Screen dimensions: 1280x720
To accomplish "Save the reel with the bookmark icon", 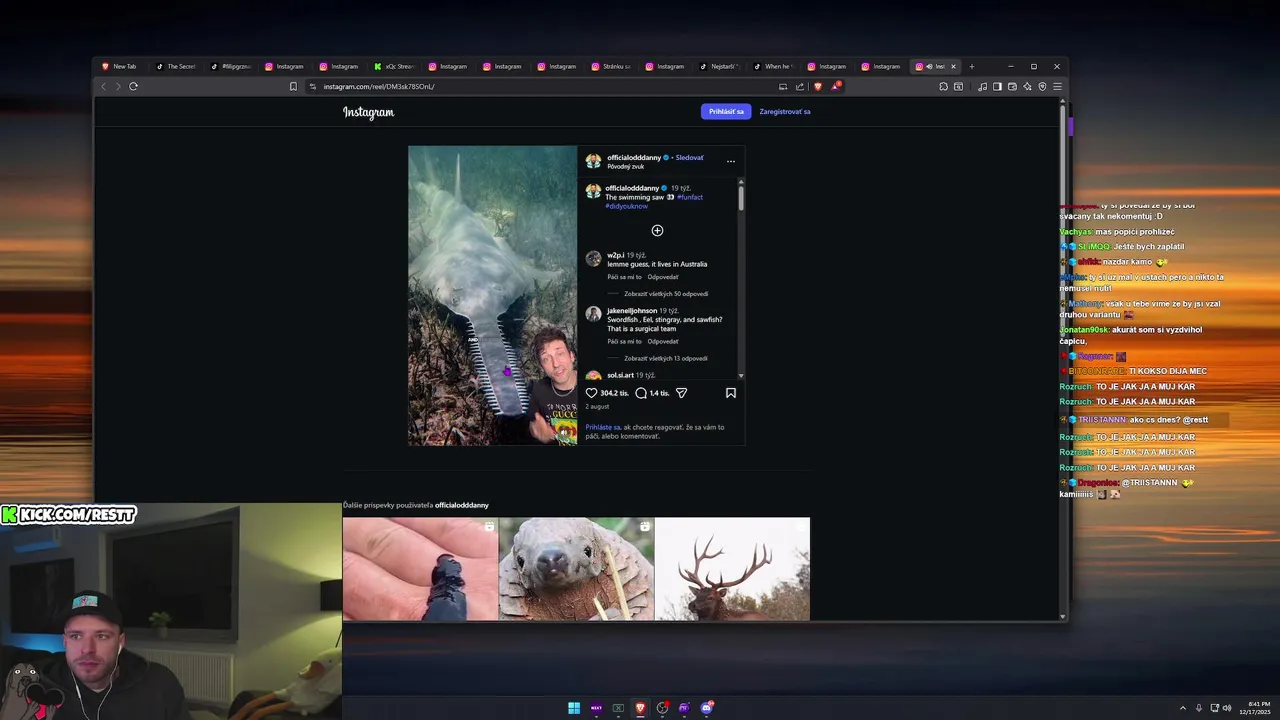I will point(731,393).
